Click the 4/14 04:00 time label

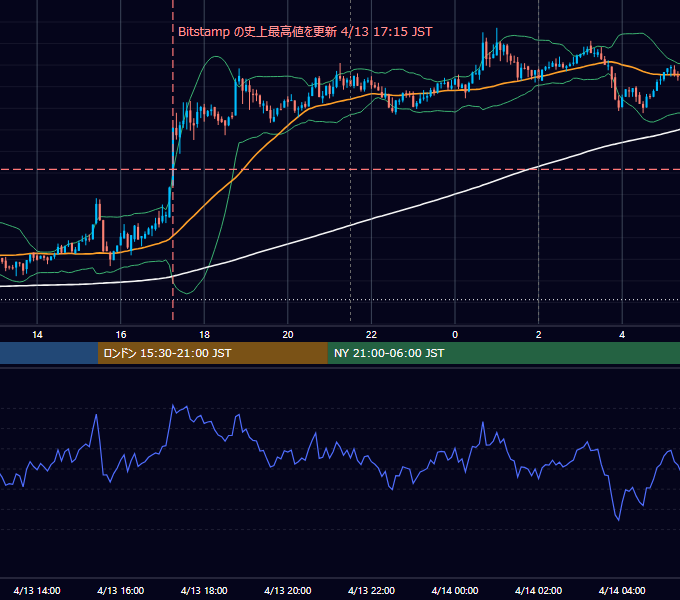click(x=622, y=590)
